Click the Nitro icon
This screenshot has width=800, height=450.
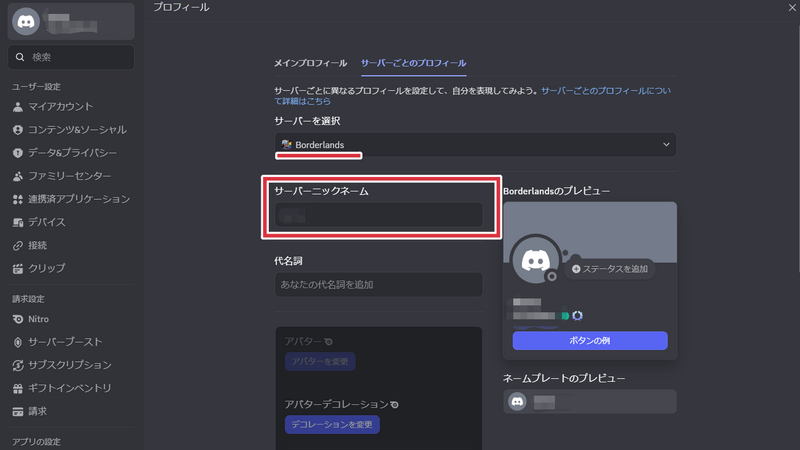(18, 319)
